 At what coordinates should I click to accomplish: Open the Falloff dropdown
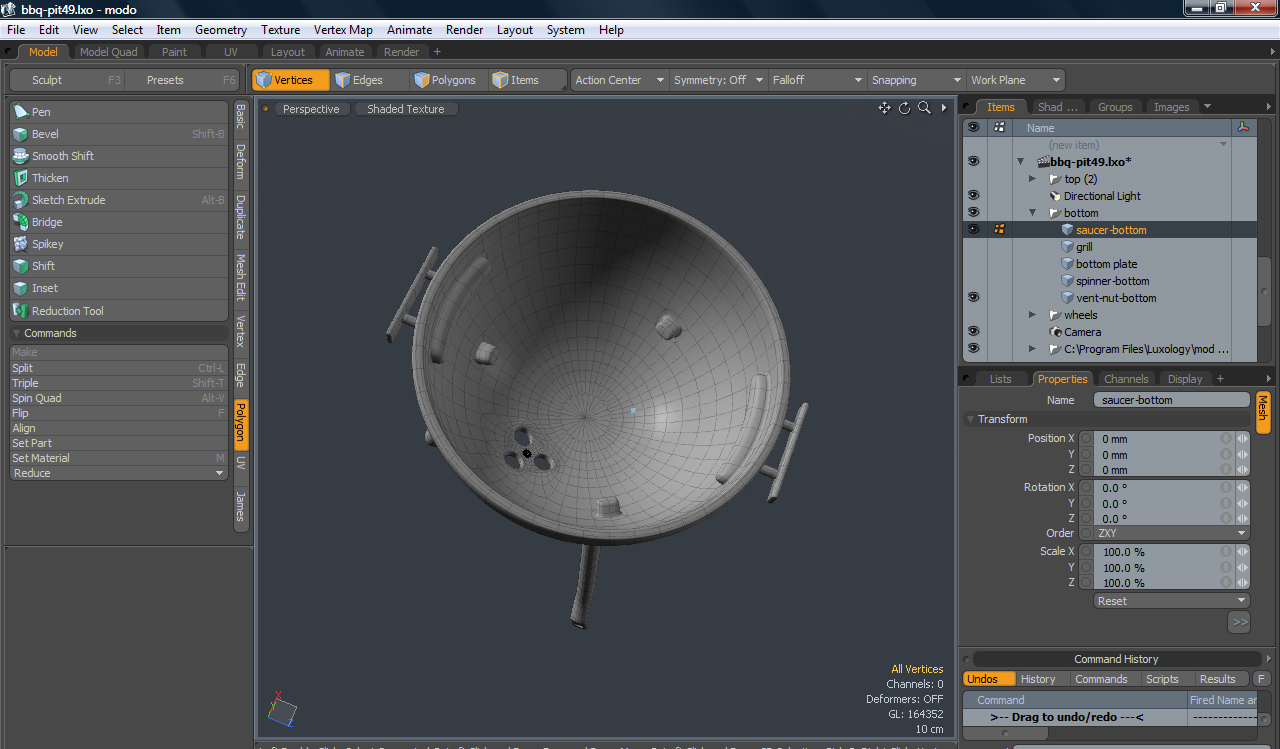click(817, 80)
